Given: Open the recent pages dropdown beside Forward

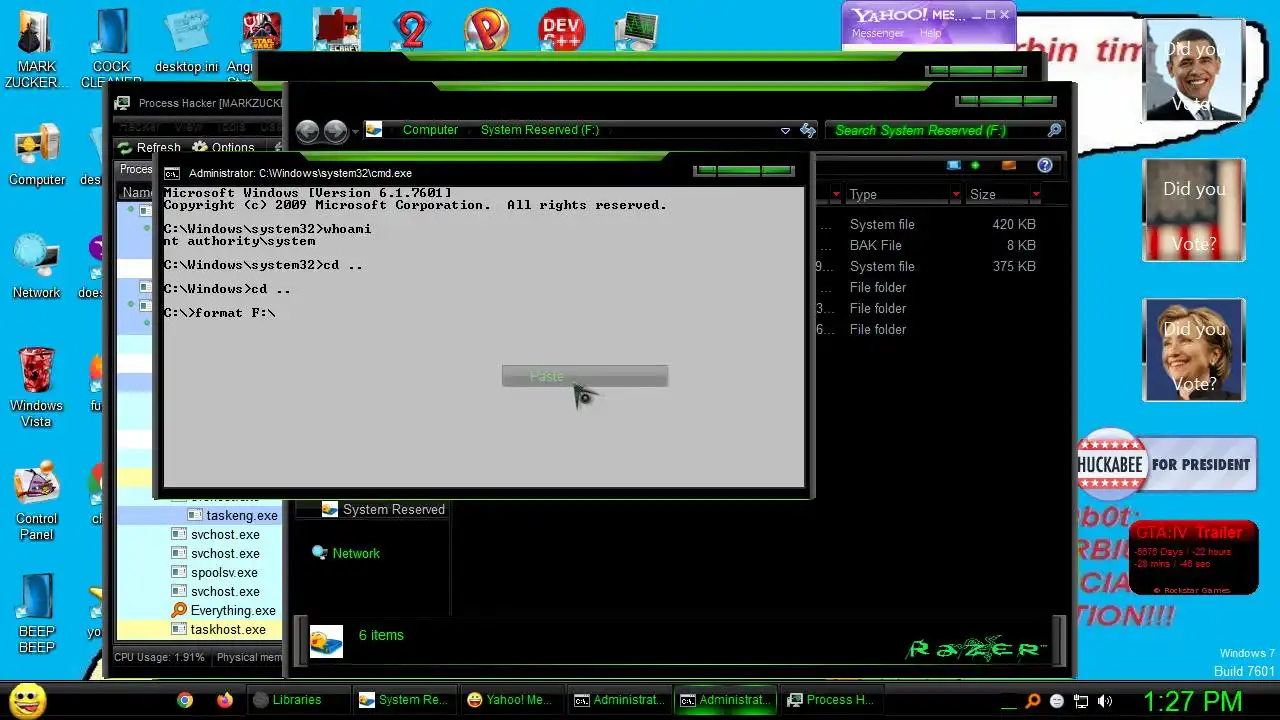Looking at the screenshot, I should coord(354,131).
